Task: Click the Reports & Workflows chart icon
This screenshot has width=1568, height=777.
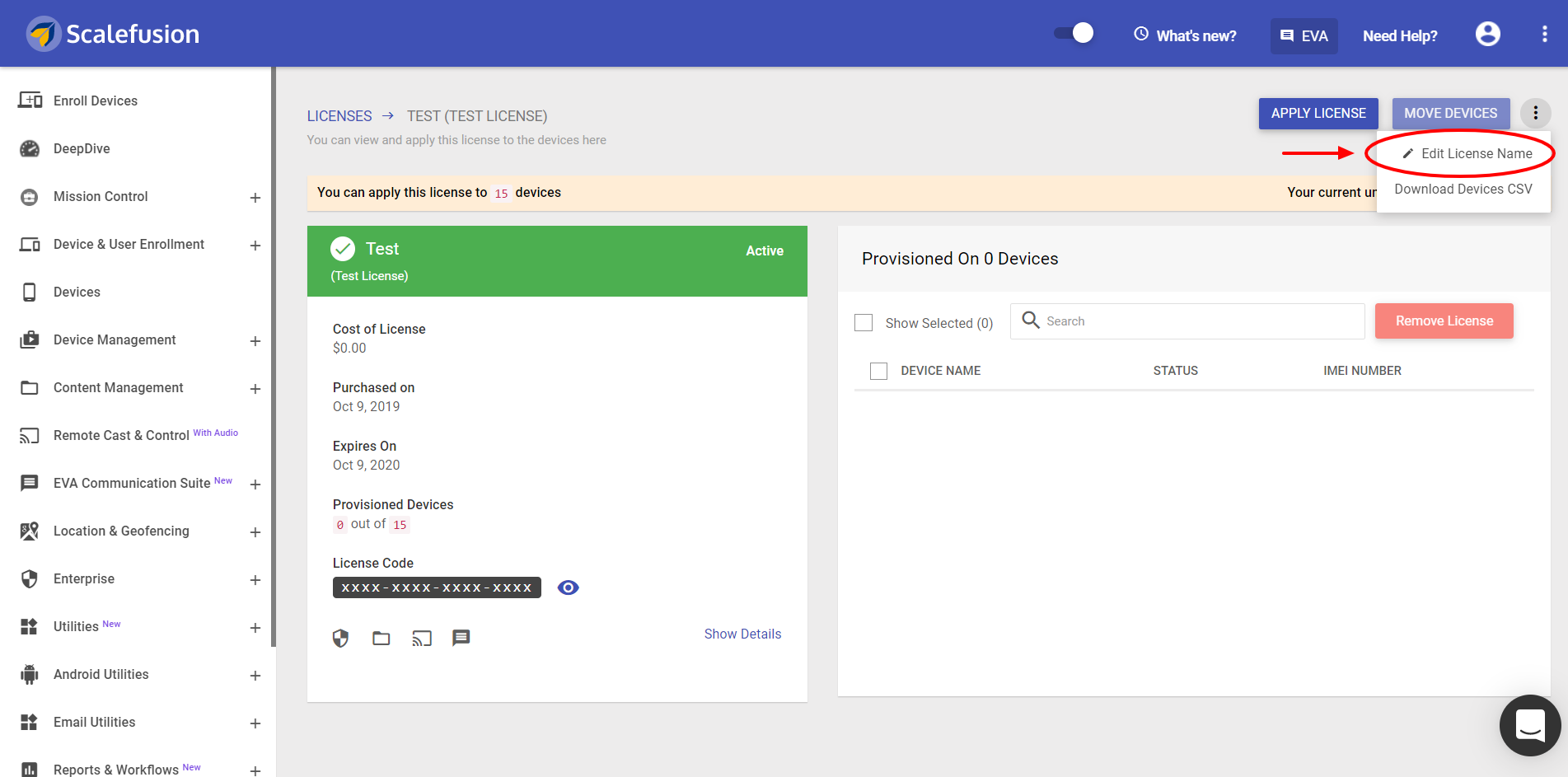Action: [30, 770]
